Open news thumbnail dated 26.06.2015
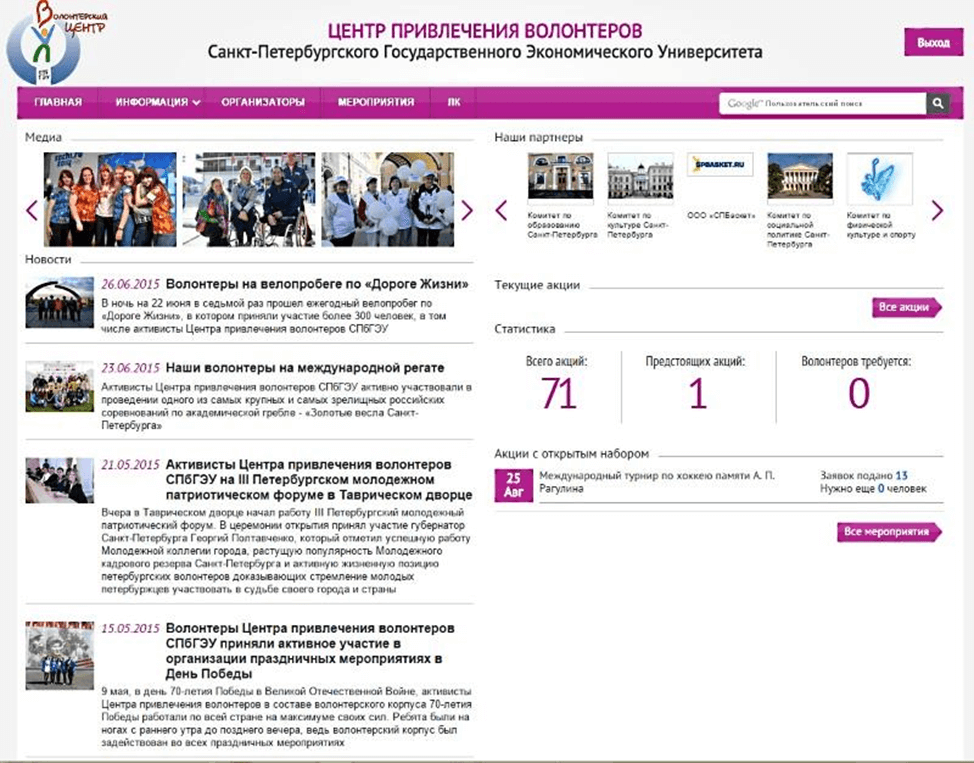The width and height of the screenshot is (974, 763). 60,303
